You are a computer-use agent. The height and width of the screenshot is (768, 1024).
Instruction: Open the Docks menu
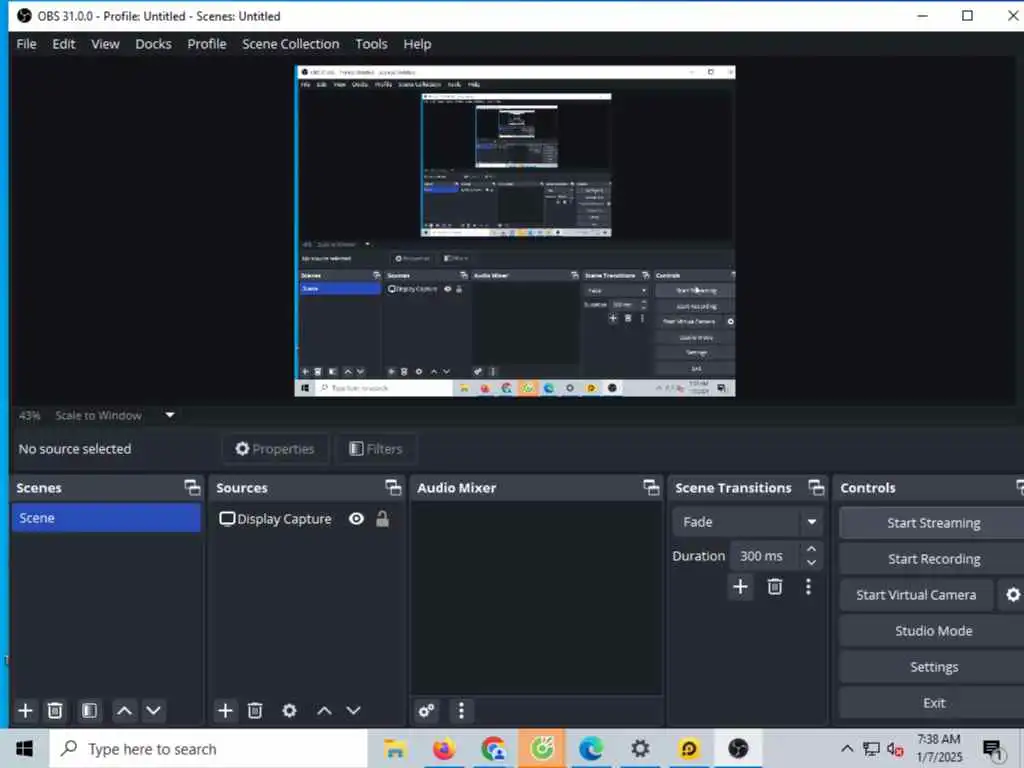pyautogui.click(x=153, y=44)
